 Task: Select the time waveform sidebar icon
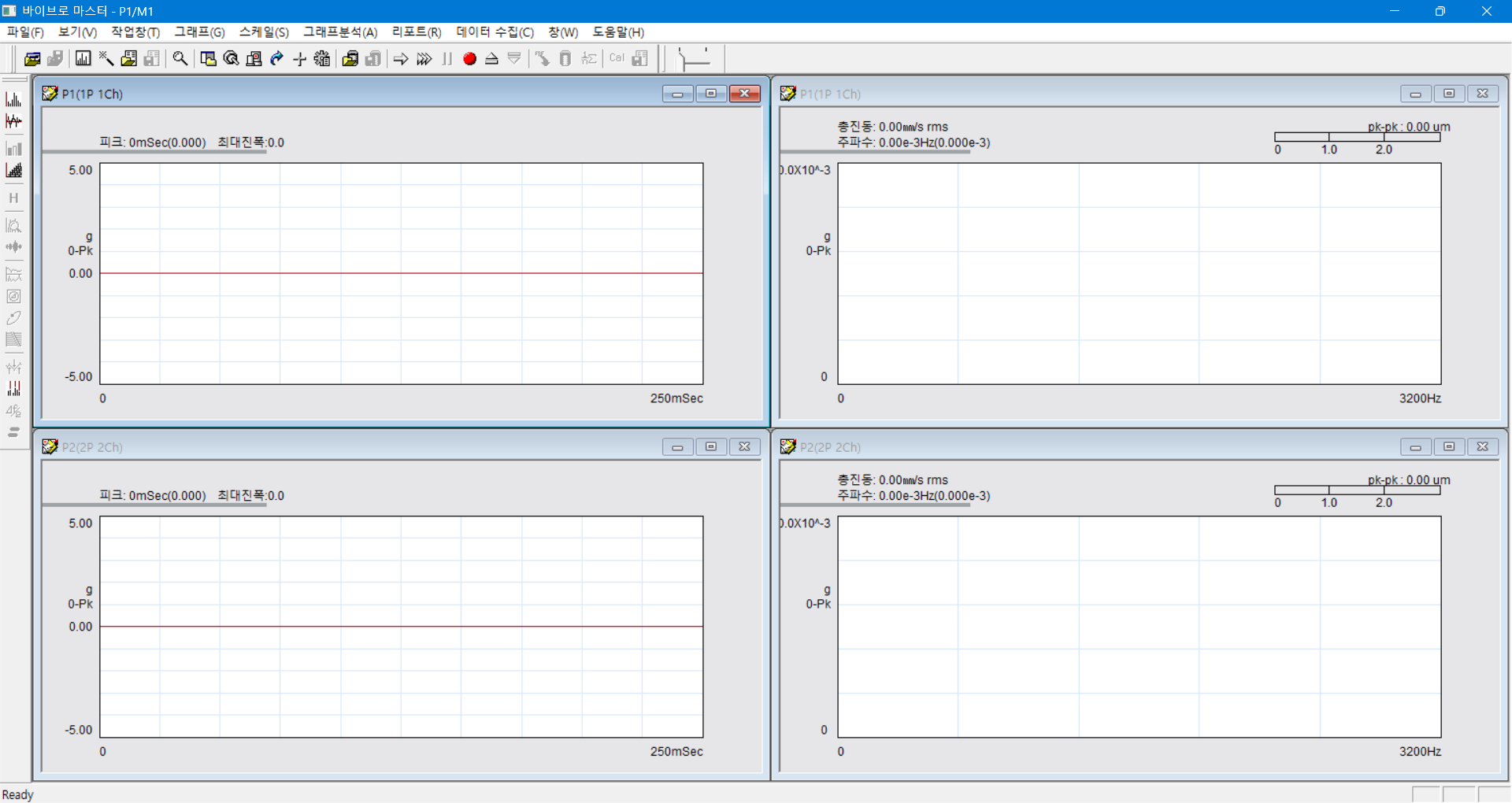[13, 121]
